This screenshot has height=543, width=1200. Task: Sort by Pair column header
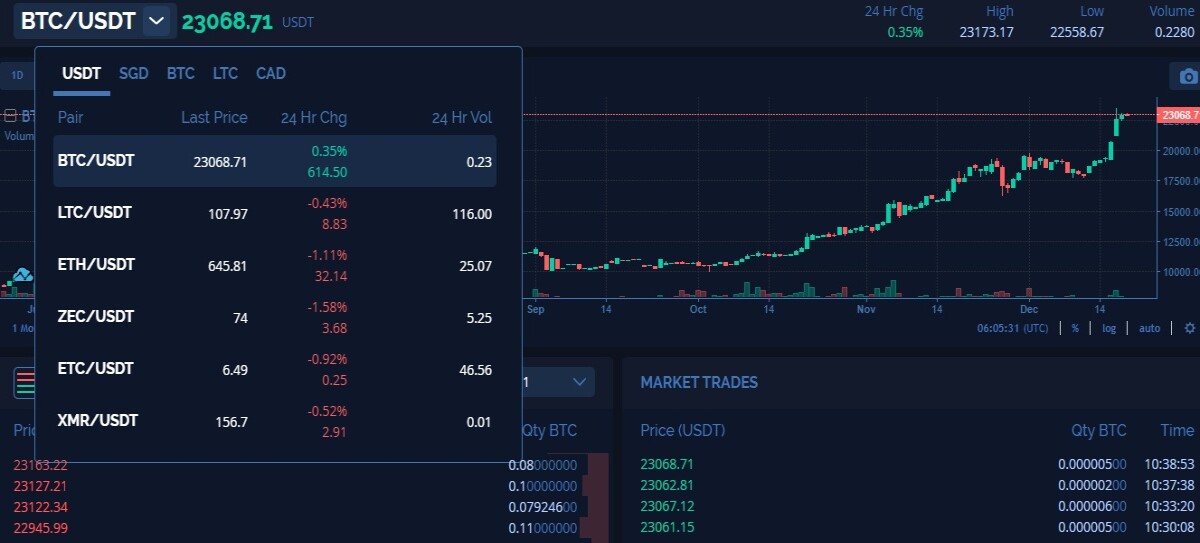71,118
